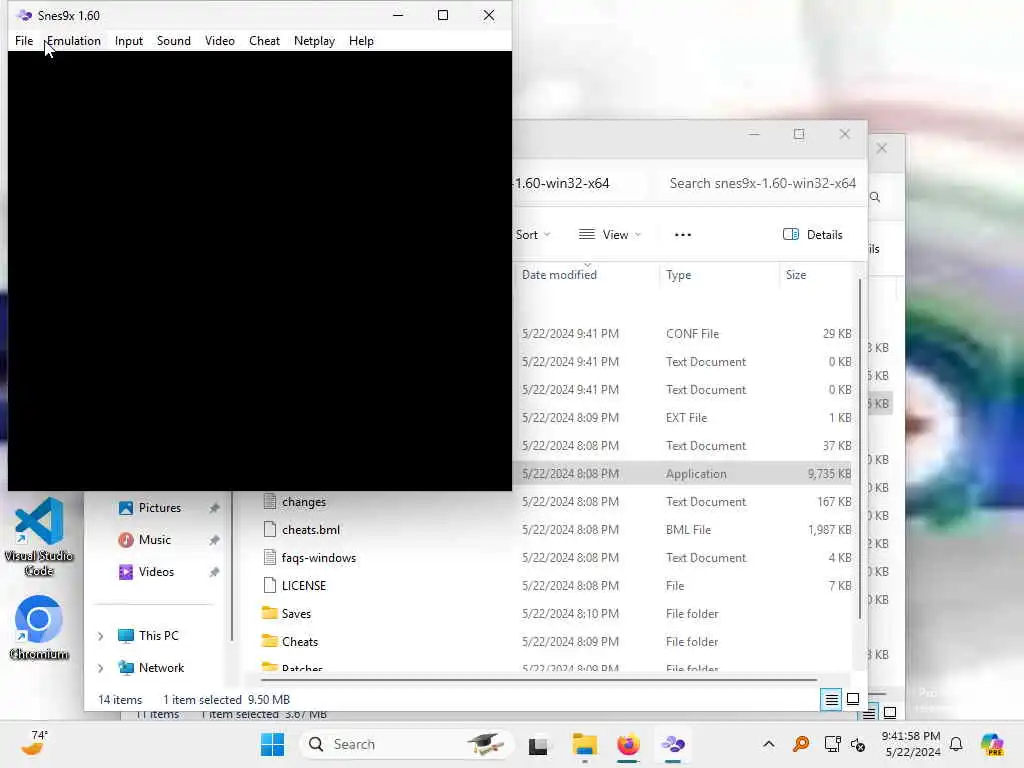
Task: Click the taskbar Search box
Action: [x=407, y=744]
